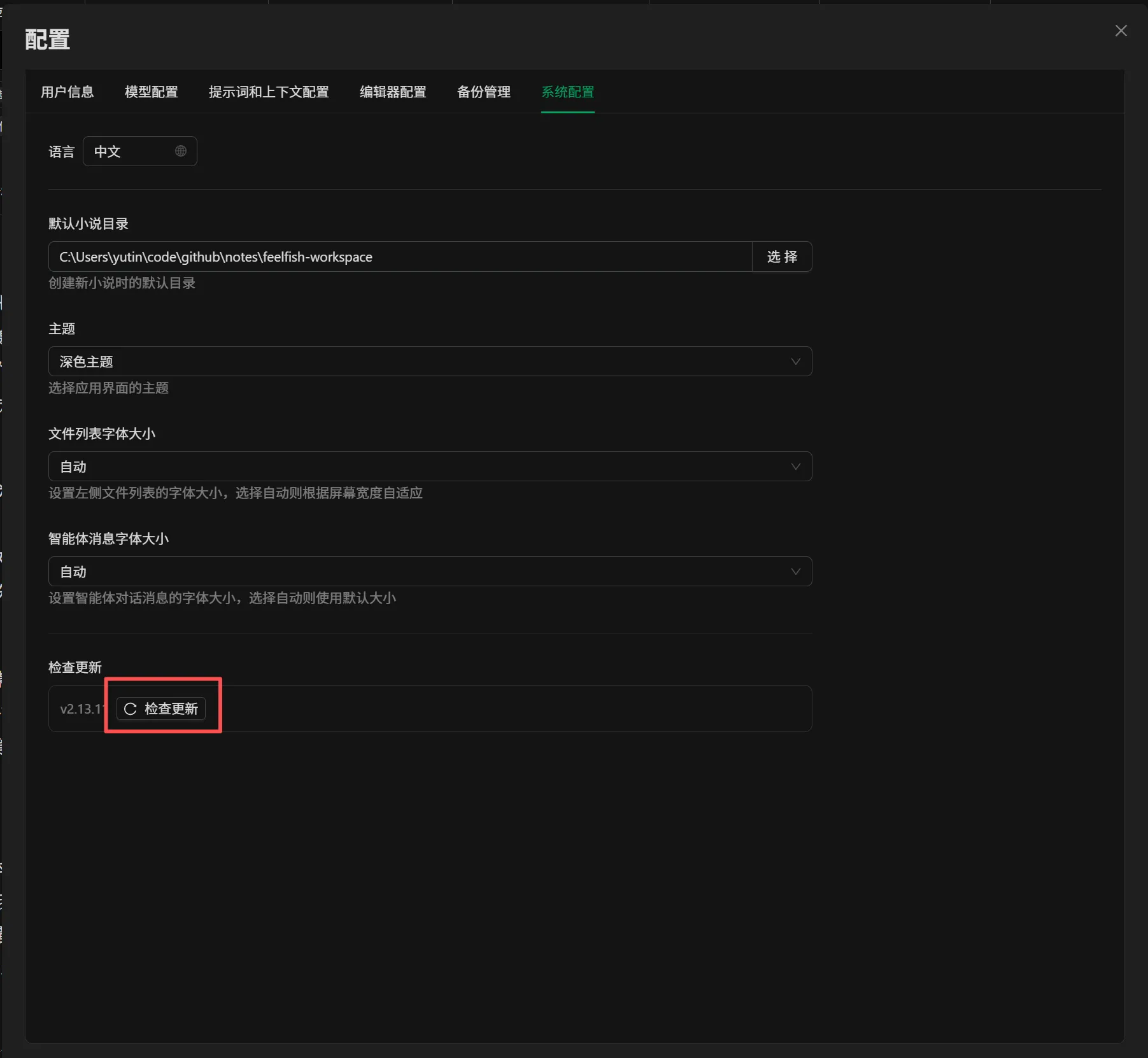Open the 语言 dropdown showing 中文
1148x1058 pixels.
[x=131, y=152]
